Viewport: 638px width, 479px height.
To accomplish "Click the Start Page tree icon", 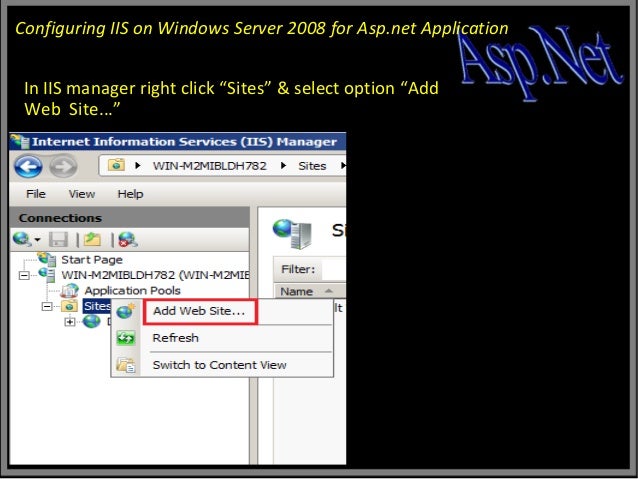I will pos(47,259).
